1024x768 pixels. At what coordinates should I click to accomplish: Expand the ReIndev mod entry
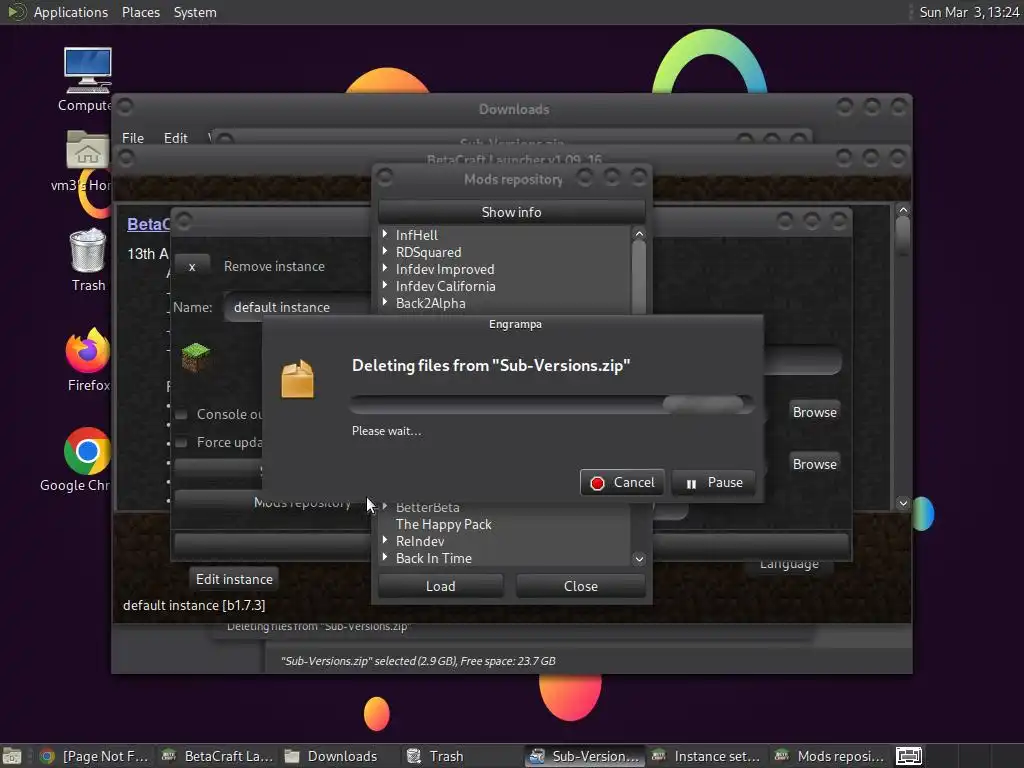(385, 541)
